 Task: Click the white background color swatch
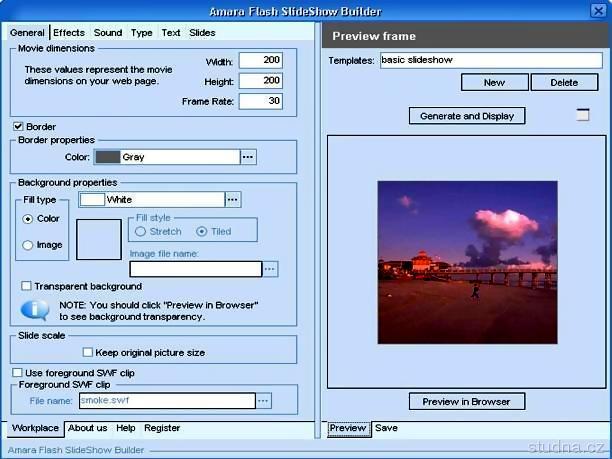click(92, 200)
